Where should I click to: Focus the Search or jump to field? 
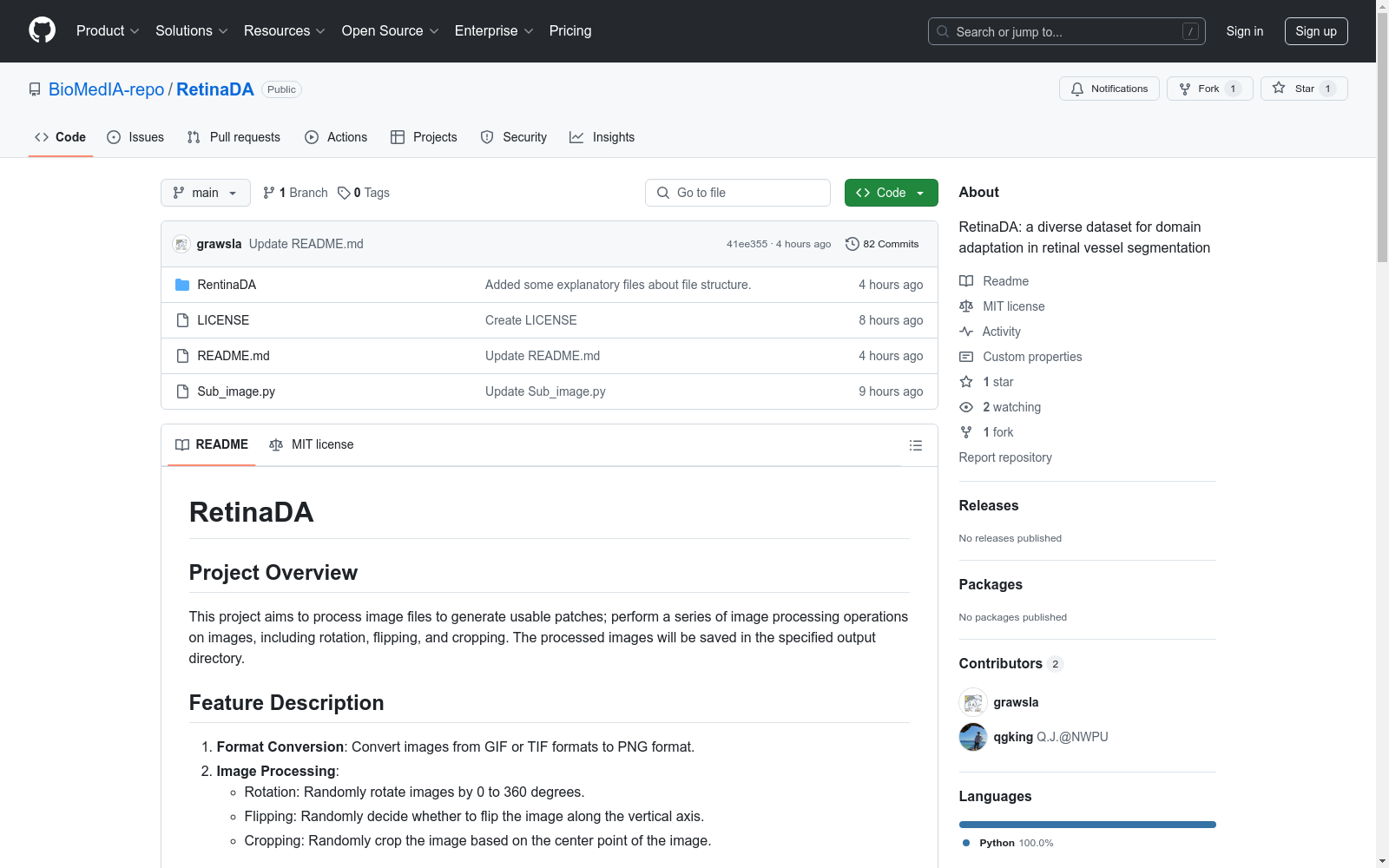[1067, 31]
